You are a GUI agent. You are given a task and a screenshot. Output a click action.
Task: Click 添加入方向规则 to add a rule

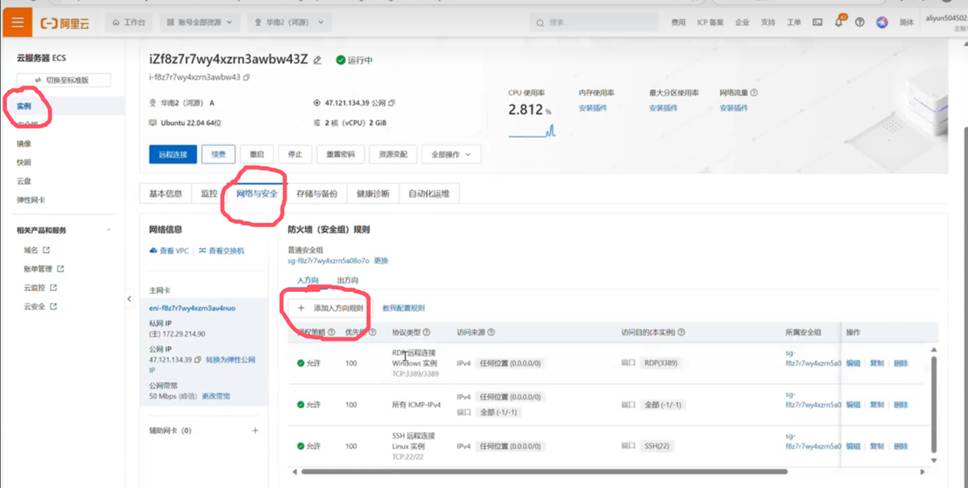pos(329,308)
